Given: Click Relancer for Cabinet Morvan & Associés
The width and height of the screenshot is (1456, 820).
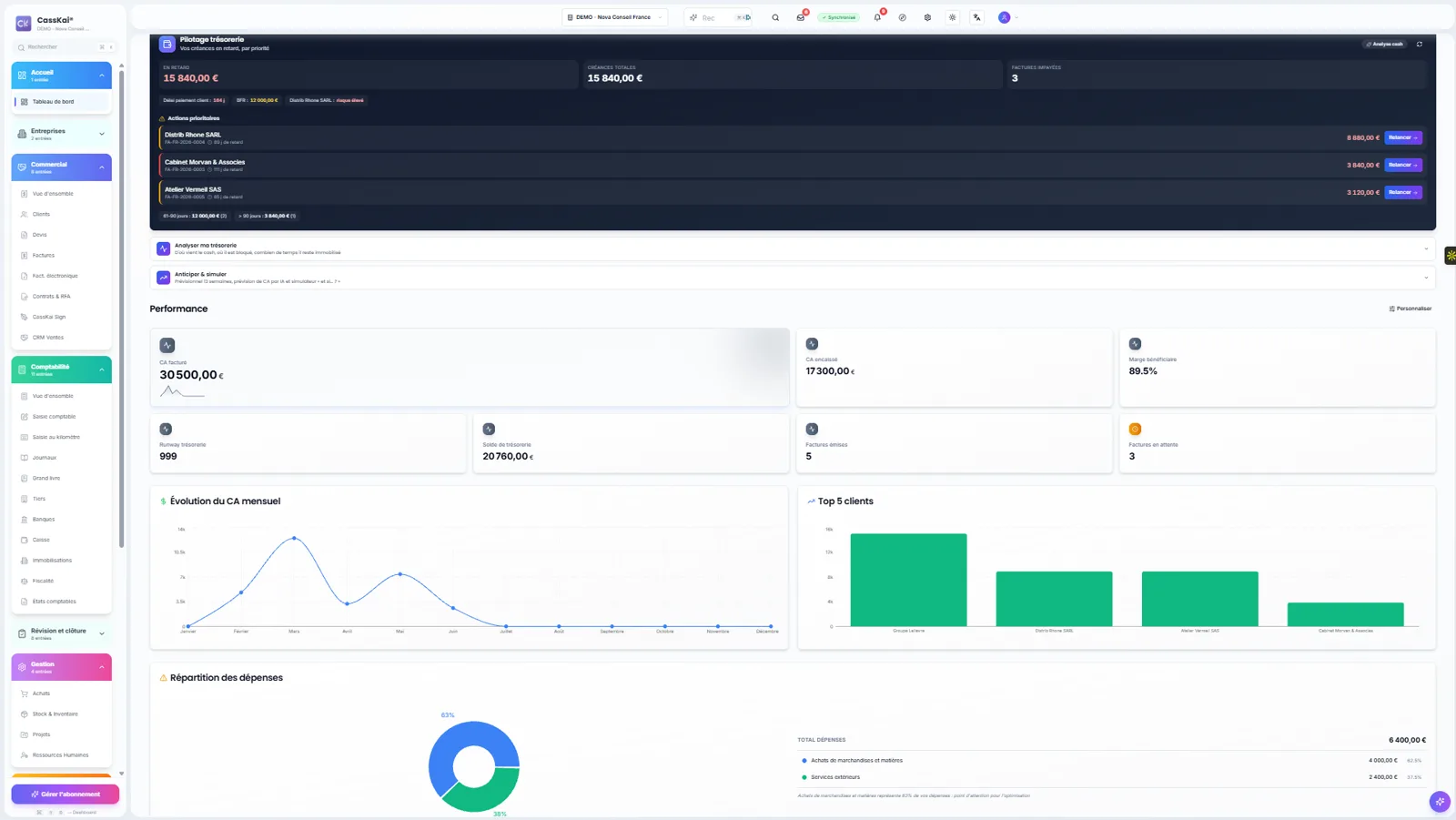Looking at the screenshot, I should (1403, 165).
